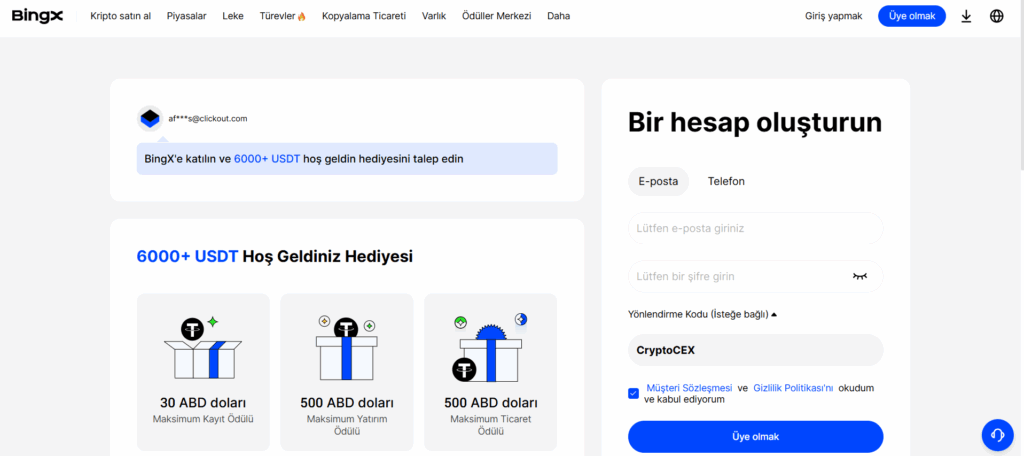Open Kripto satın al menu

click(x=121, y=16)
